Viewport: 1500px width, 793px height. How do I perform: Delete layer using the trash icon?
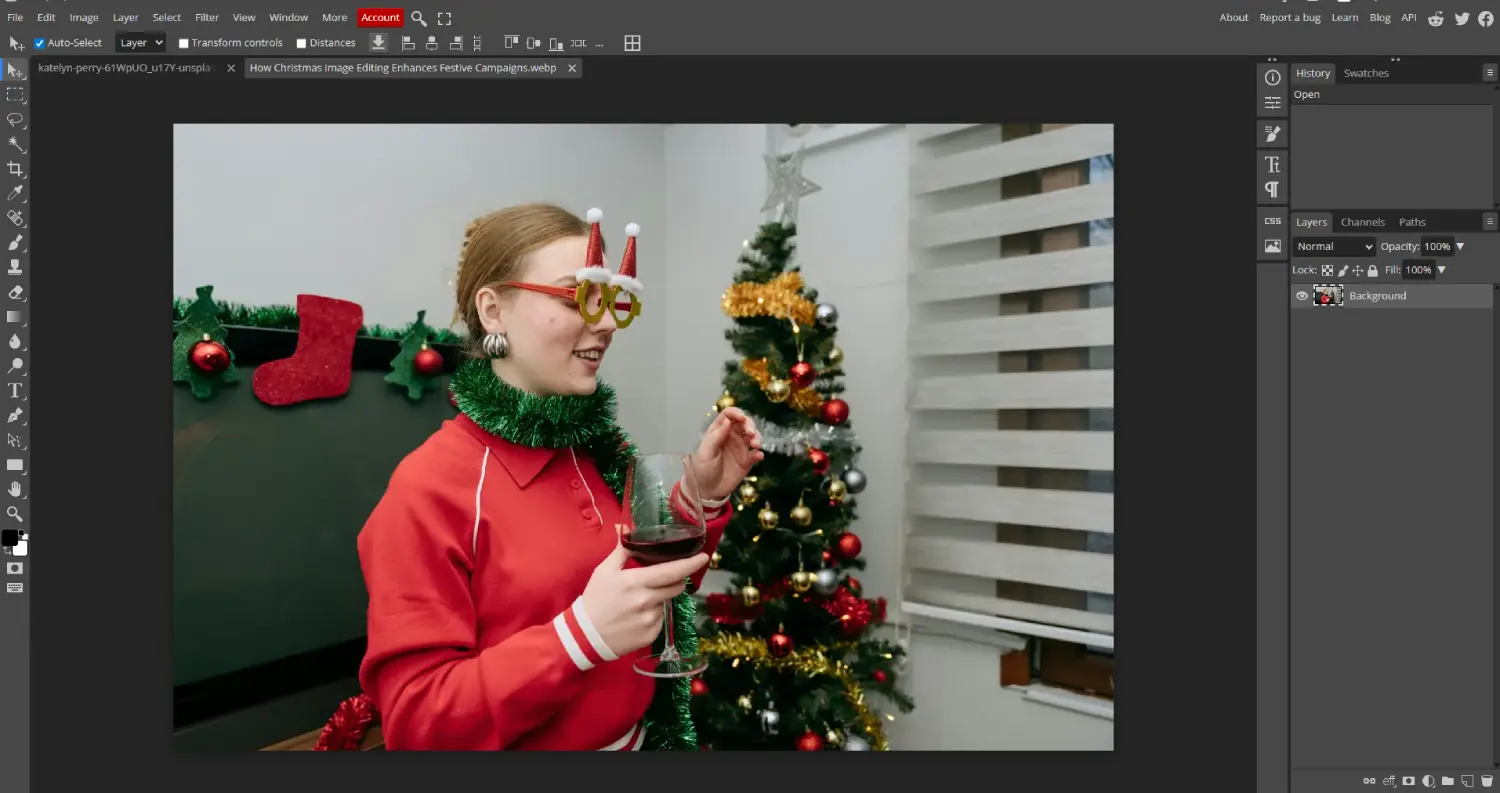pos(1486,781)
